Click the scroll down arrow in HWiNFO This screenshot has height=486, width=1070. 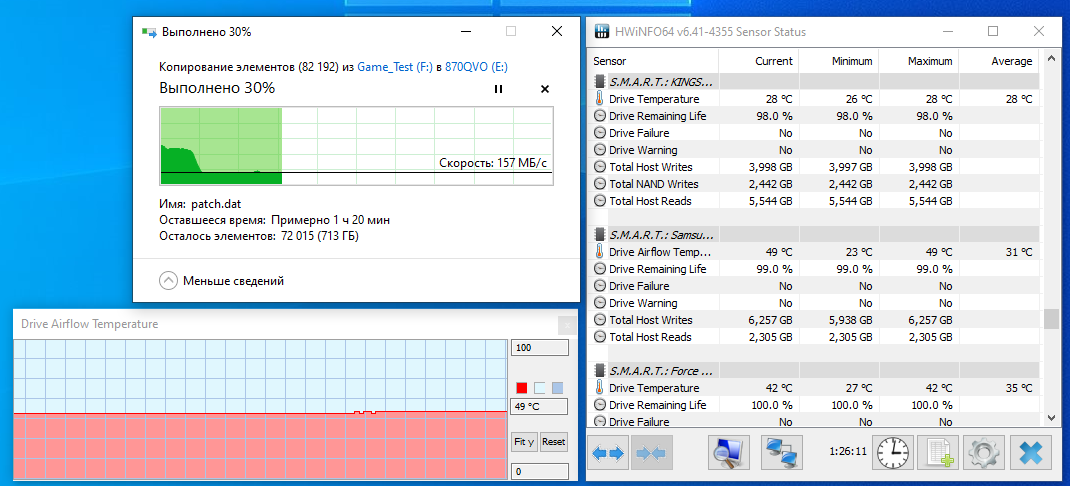click(1050, 418)
